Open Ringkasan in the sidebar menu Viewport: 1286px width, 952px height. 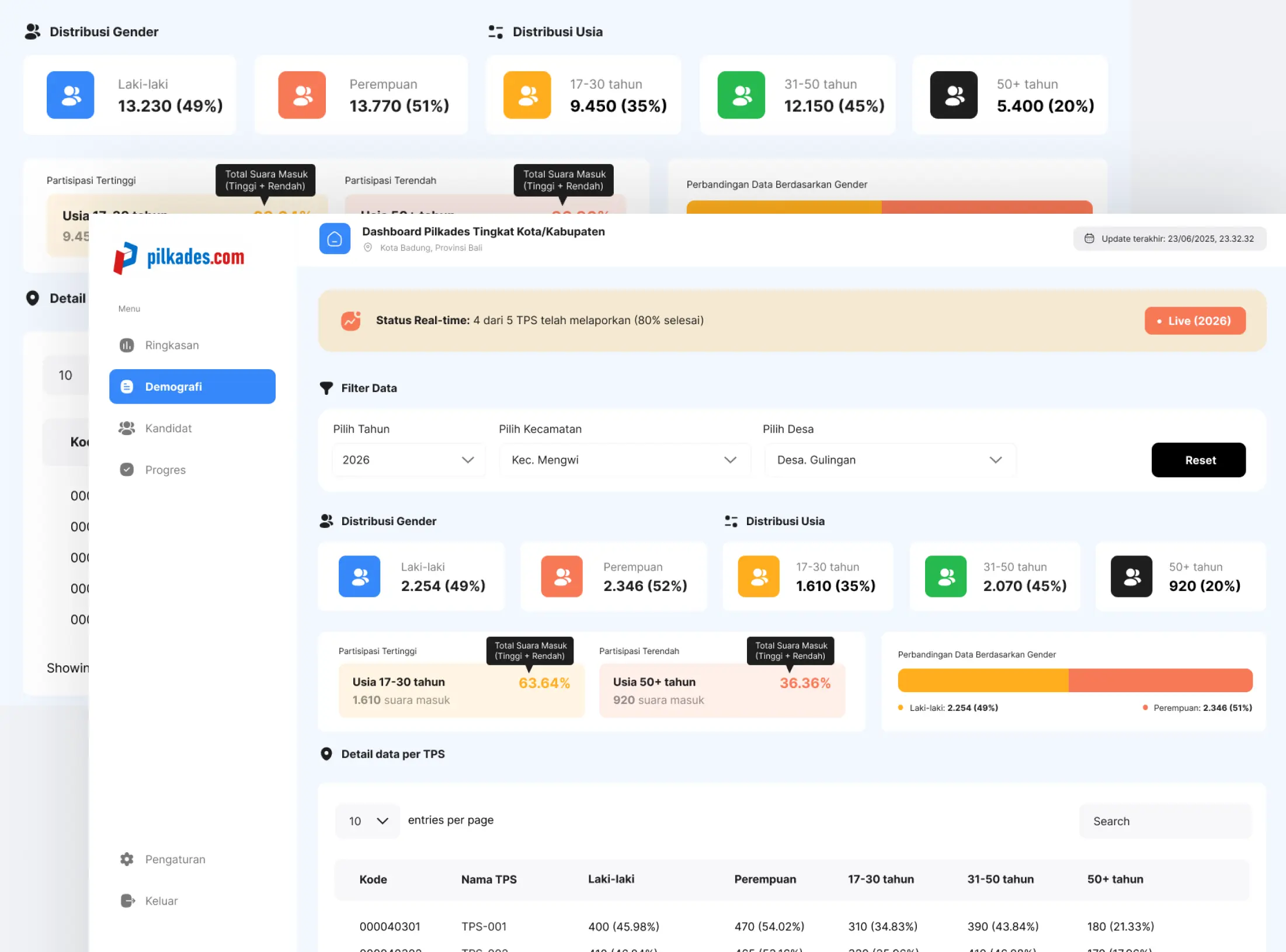pyautogui.click(x=171, y=345)
